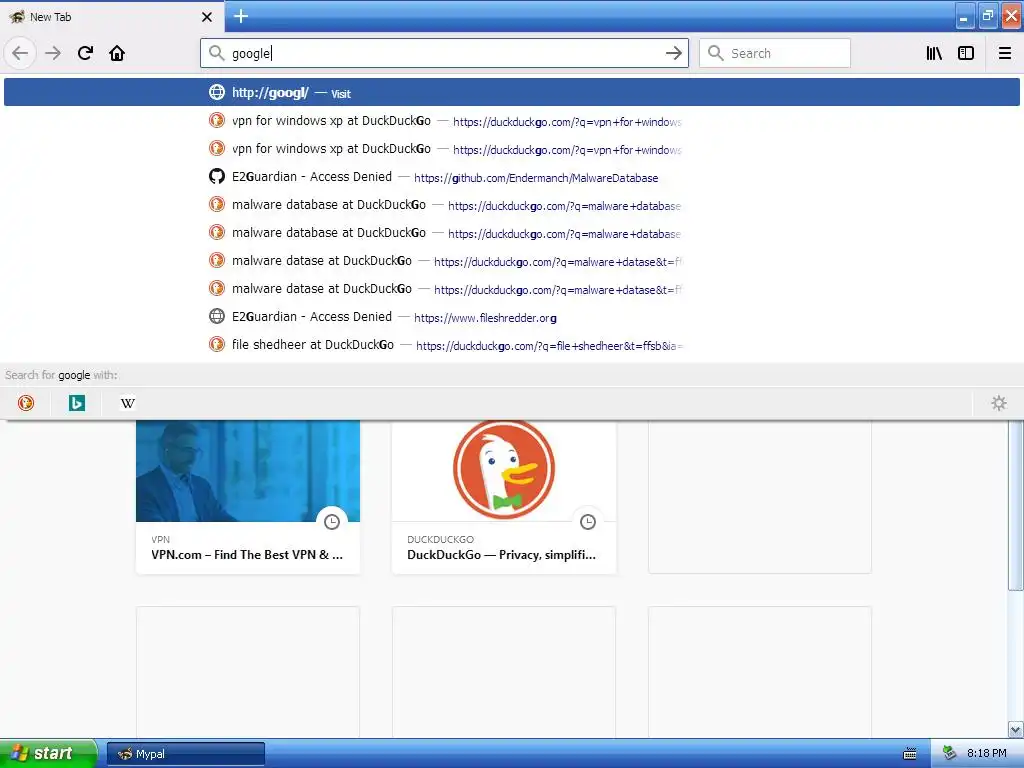
Task: Choose second malware database at DuckDuckGo suggestion
Action: click(511, 233)
